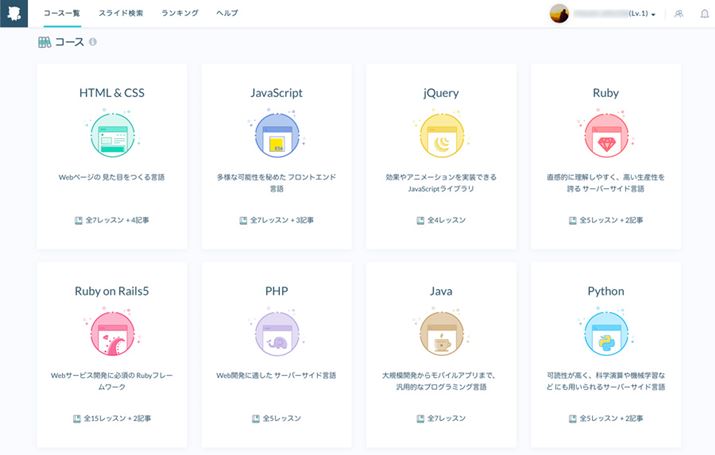Open the Ruby on Rails5 course icon
This screenshot has height=455, width=715.
[112, 335]
